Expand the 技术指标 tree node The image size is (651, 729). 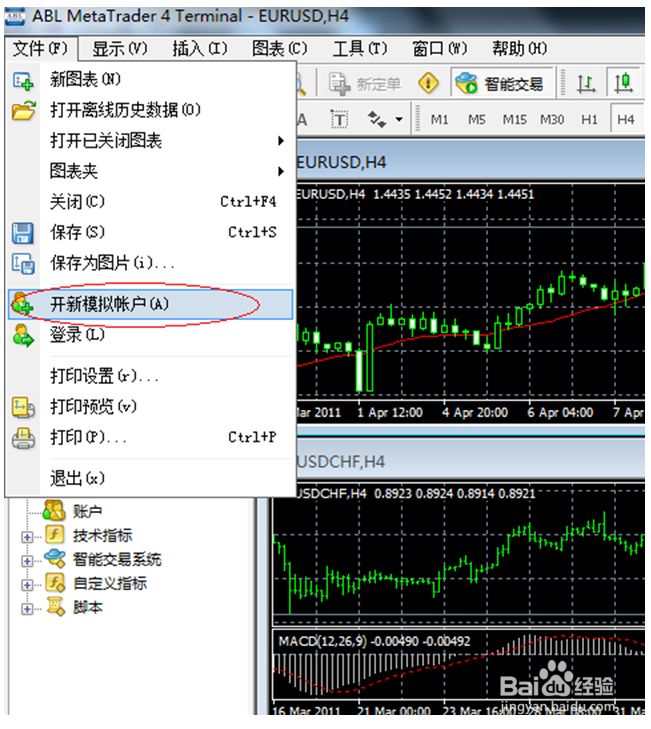27,537
